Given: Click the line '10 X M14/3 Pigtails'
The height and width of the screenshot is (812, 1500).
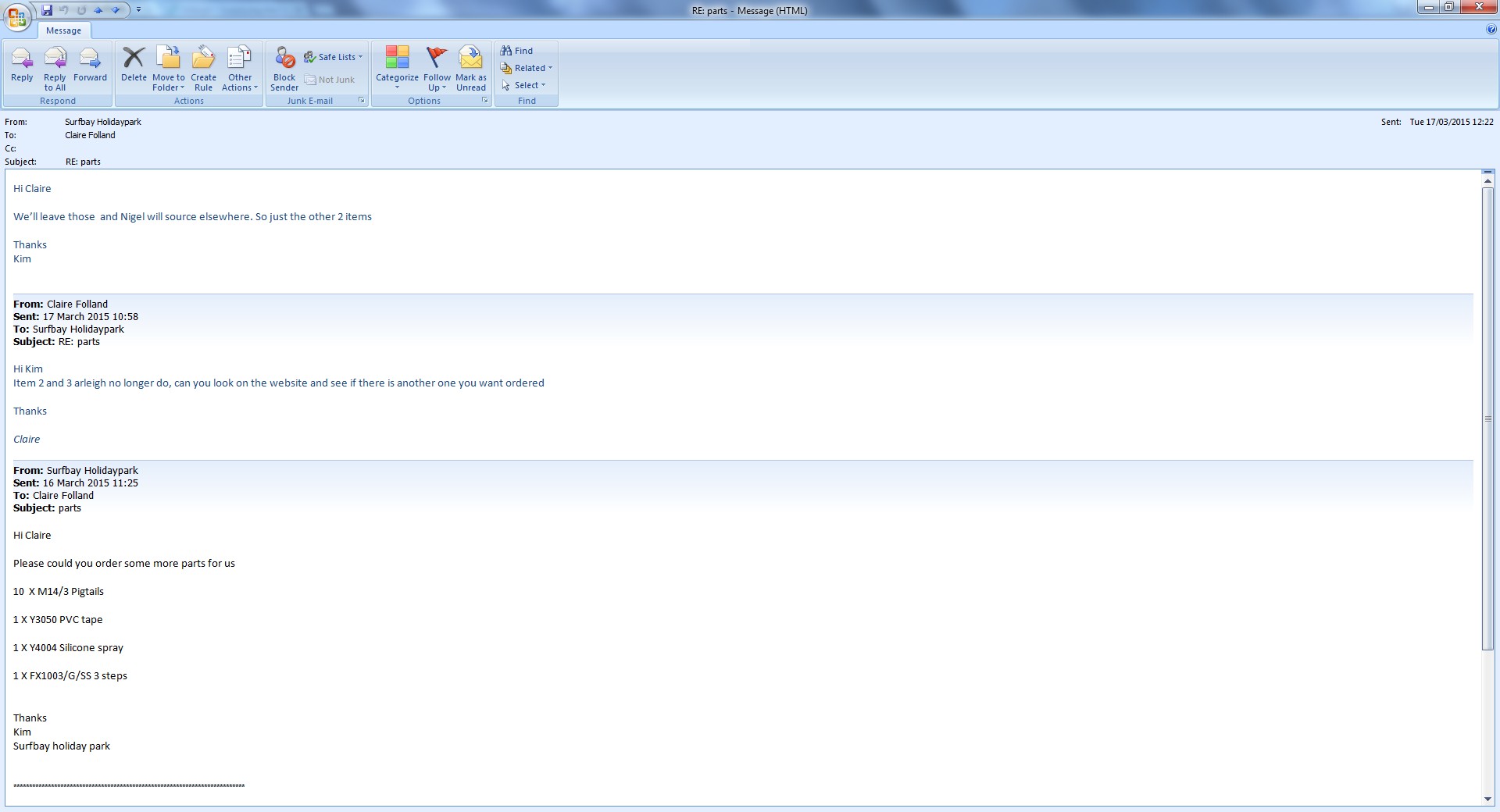Looking at the screenshot, I should pos(59,591).
